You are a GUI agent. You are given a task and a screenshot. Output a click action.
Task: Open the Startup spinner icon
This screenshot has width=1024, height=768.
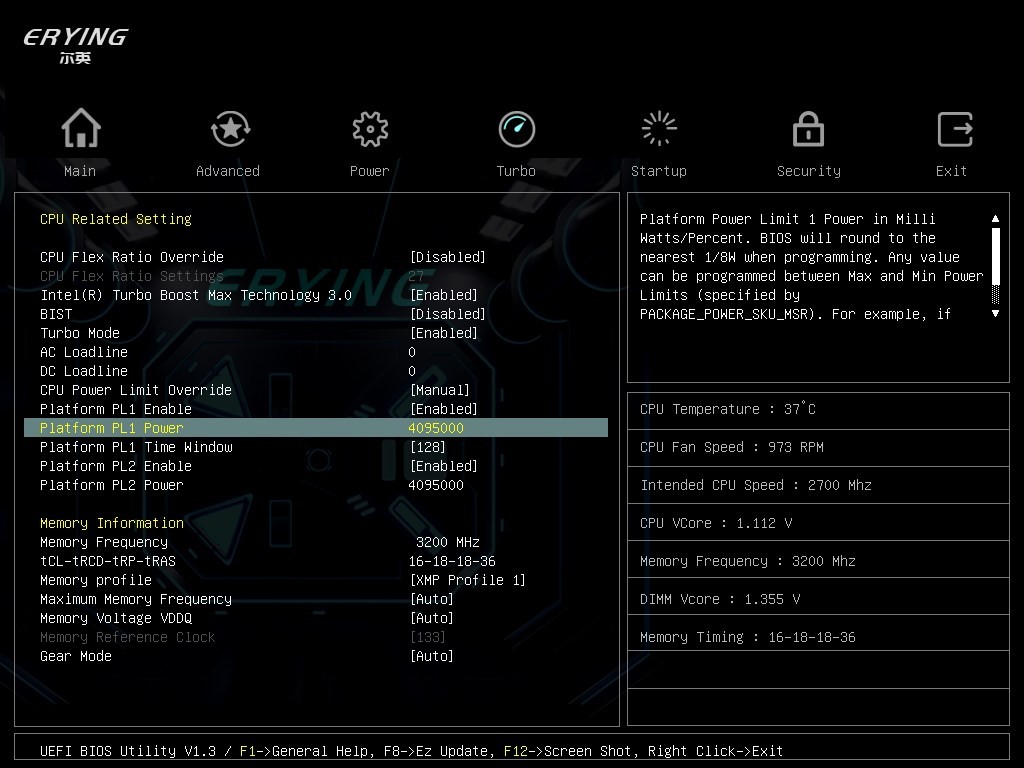[x=659, y=129]
